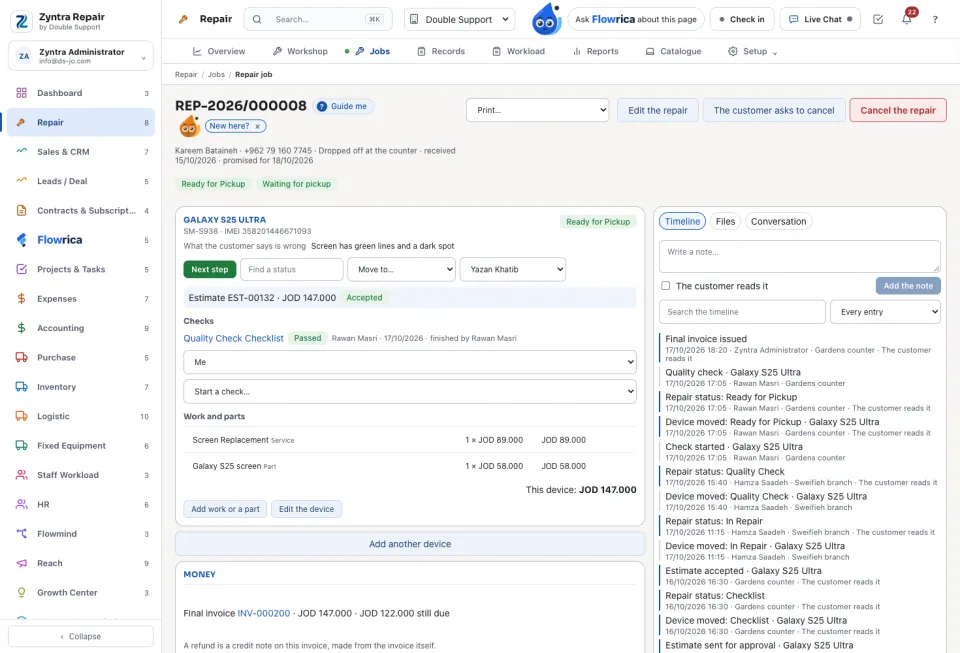This screenshot has height=653, width=960.
Task: Click the 'Cancel the repair' button
Action: 898,110
